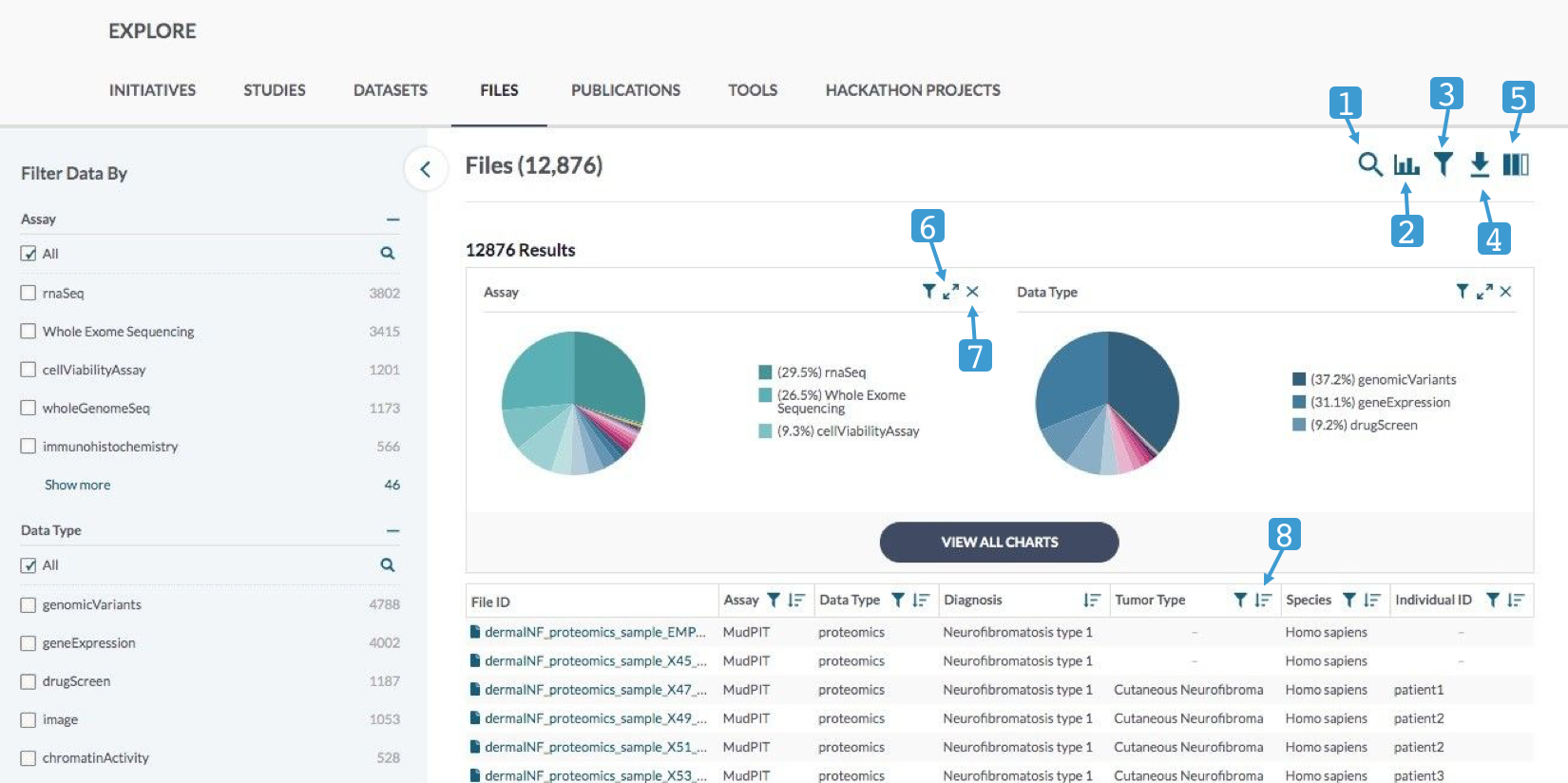Click the download icon in toolbar

[1480, 164]
